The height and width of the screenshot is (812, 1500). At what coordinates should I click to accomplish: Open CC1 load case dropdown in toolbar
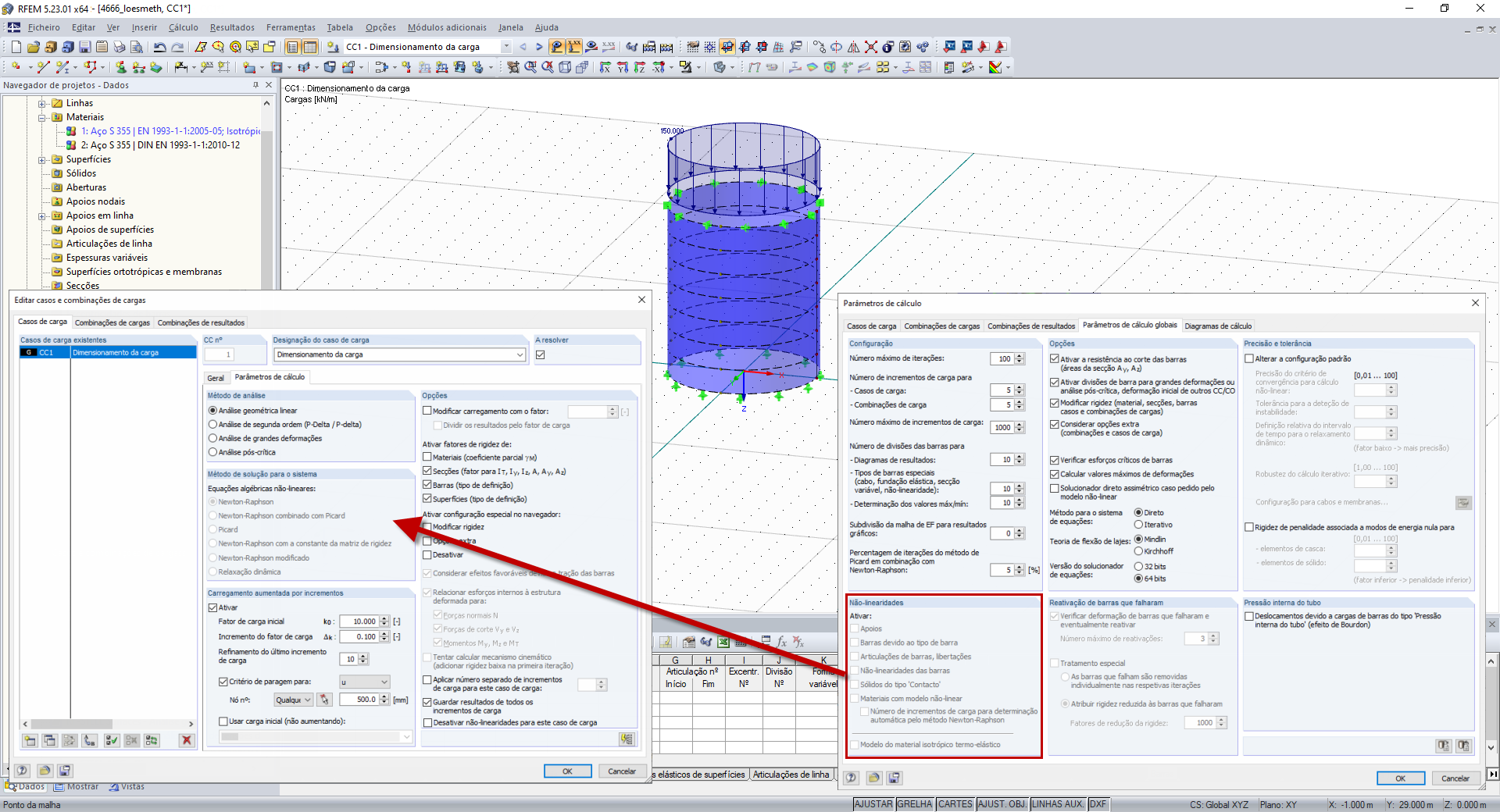pos(506,47)
